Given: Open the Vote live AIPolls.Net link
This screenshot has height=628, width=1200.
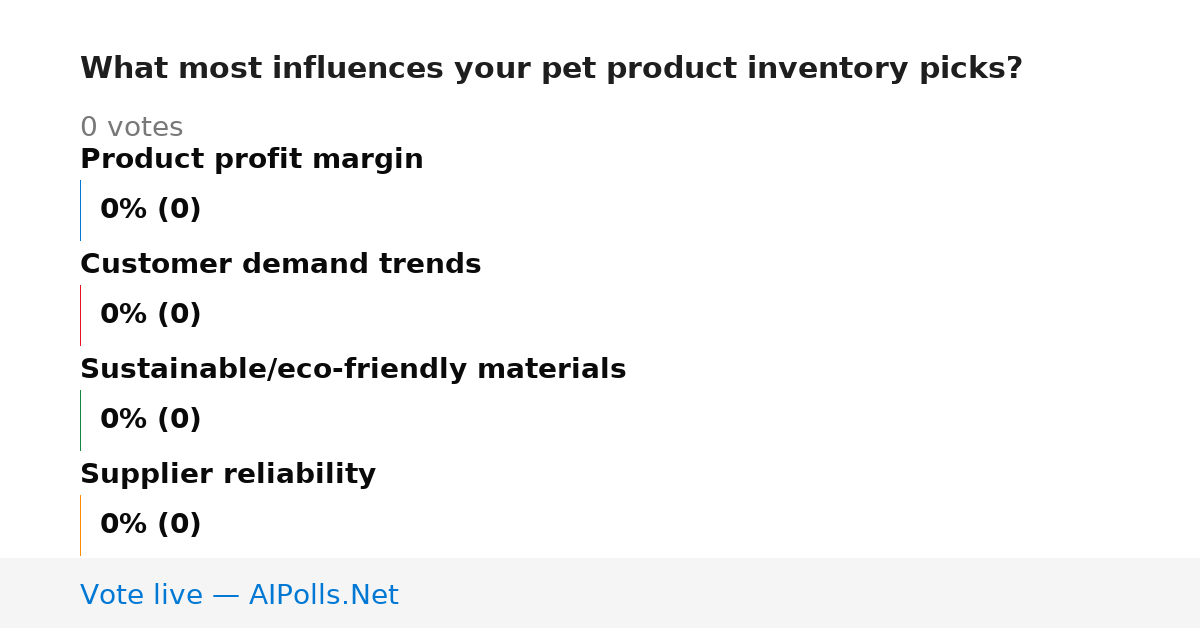Looking at the screenshot, I should [239, 595].
